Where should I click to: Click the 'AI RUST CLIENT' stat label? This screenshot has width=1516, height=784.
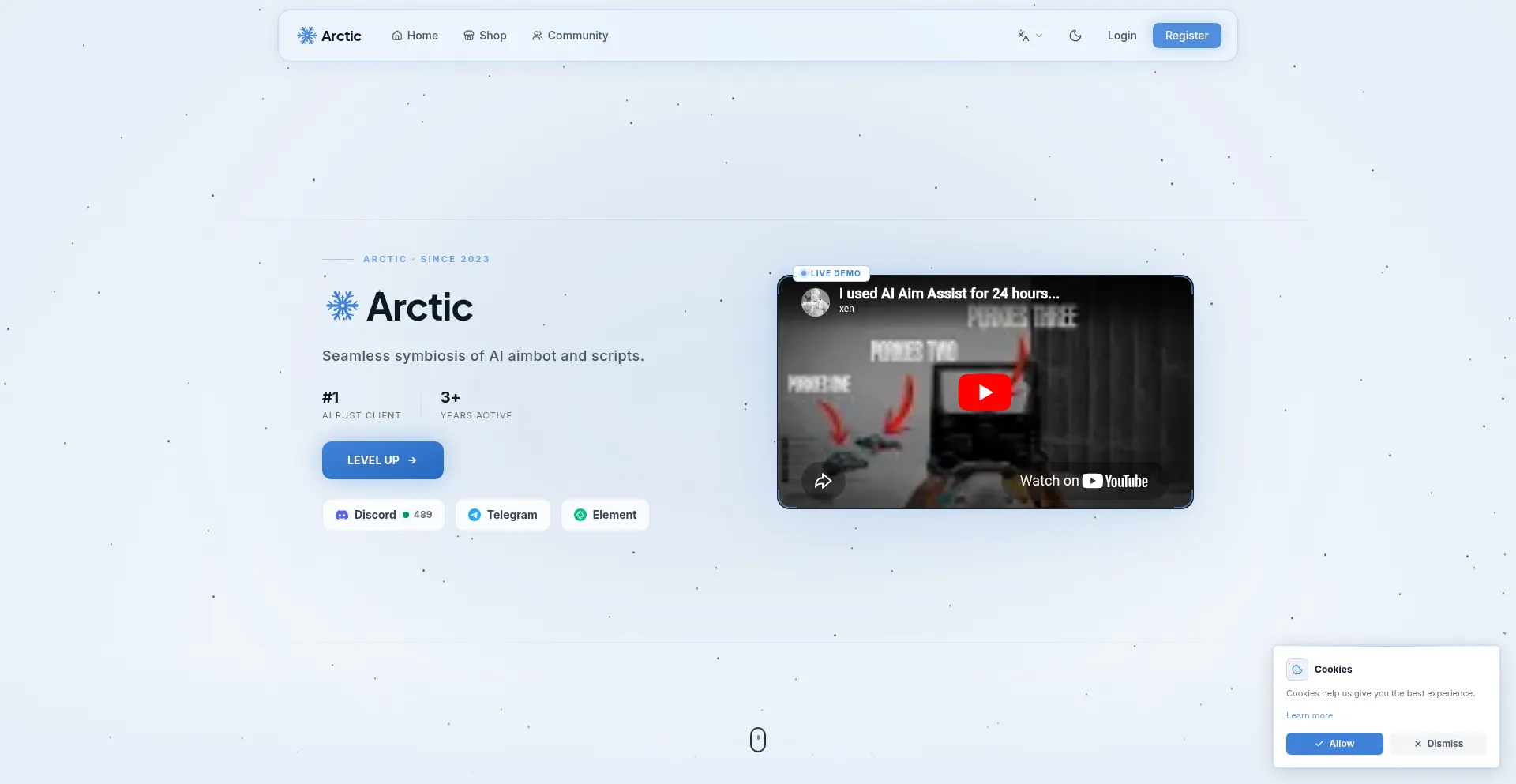coord(362,415)
